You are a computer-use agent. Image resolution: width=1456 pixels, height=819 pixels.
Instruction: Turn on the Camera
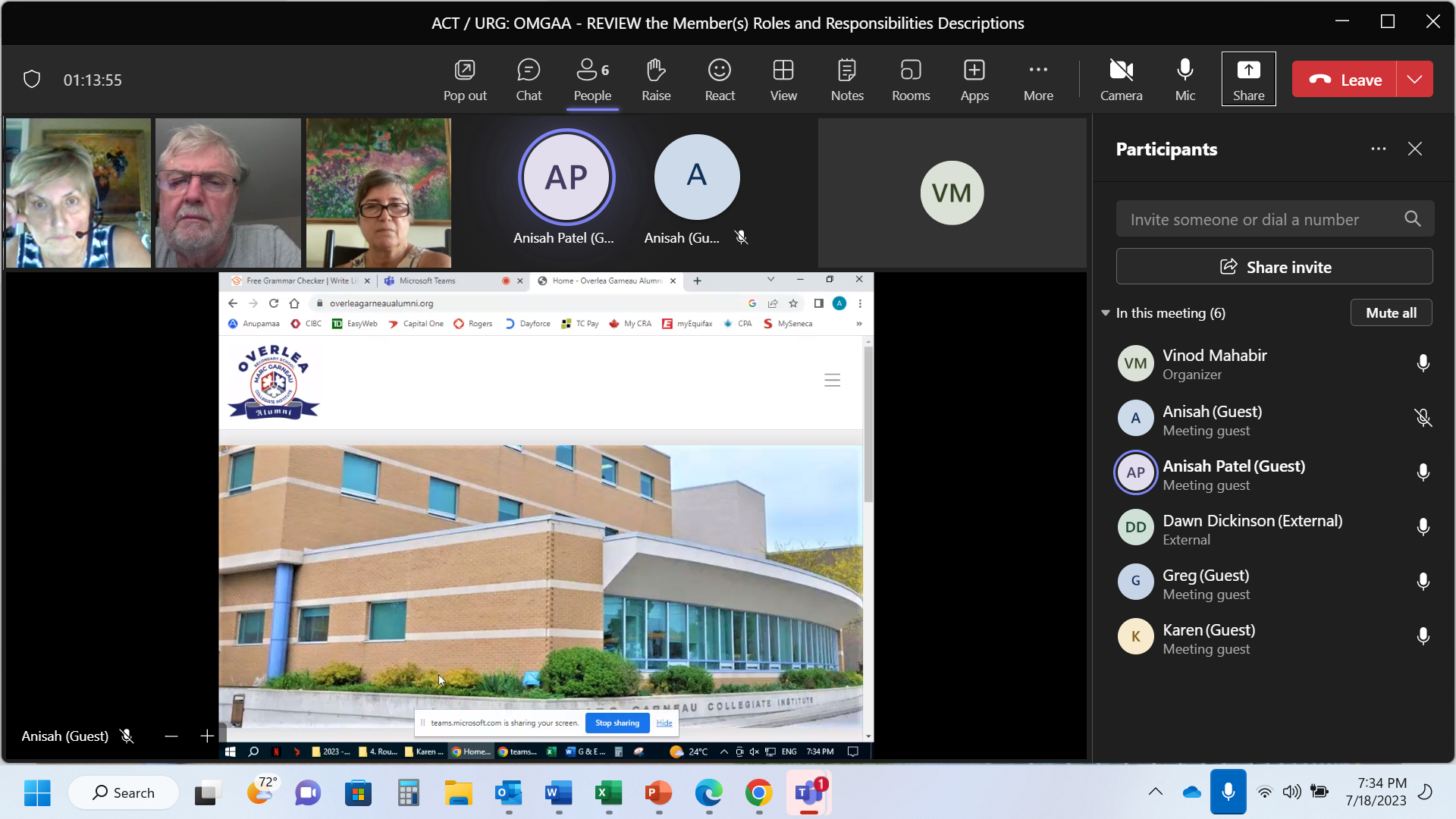click(1121, 80)
